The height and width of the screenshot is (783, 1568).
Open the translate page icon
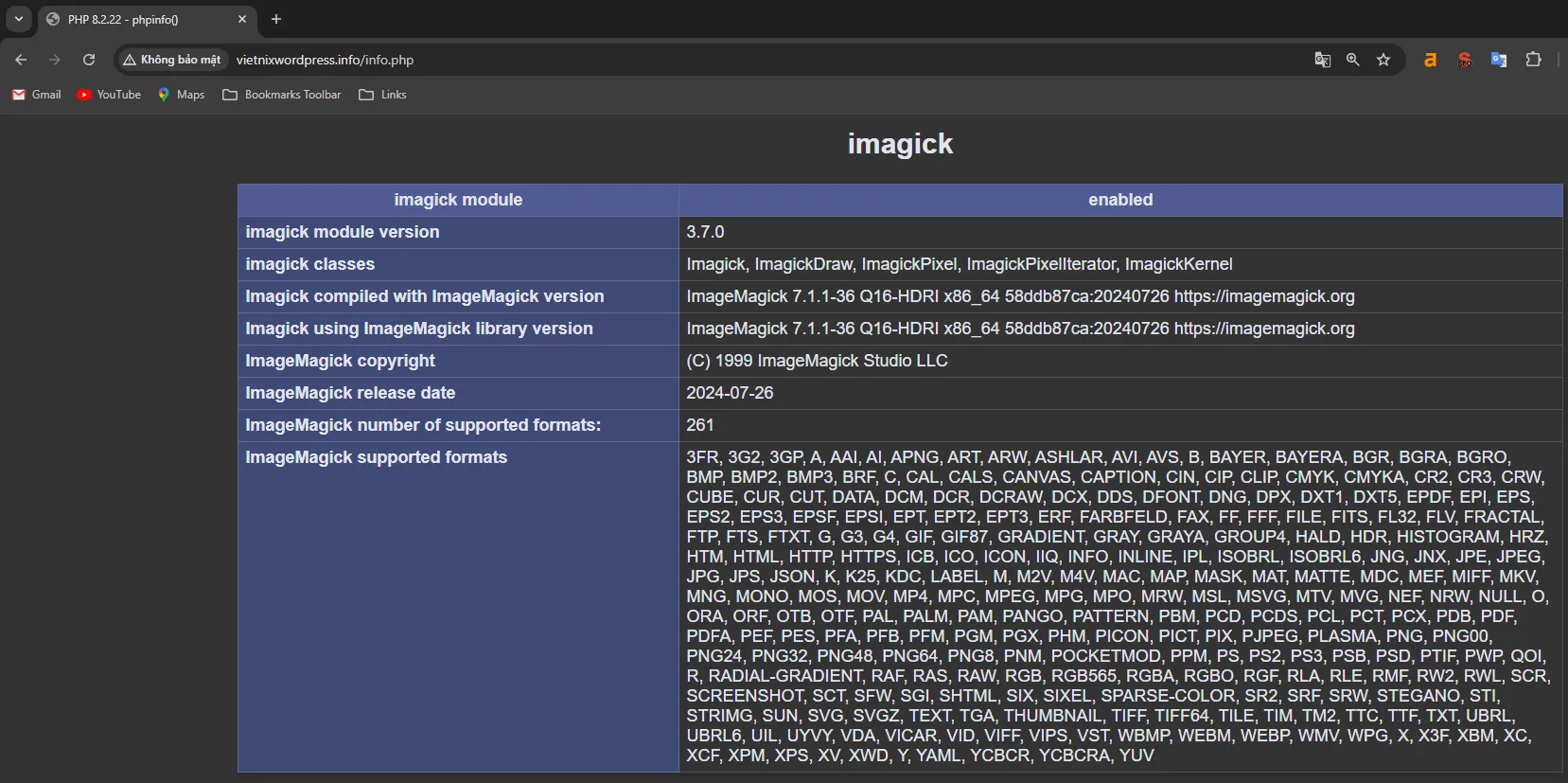[x=1322, y=60]
